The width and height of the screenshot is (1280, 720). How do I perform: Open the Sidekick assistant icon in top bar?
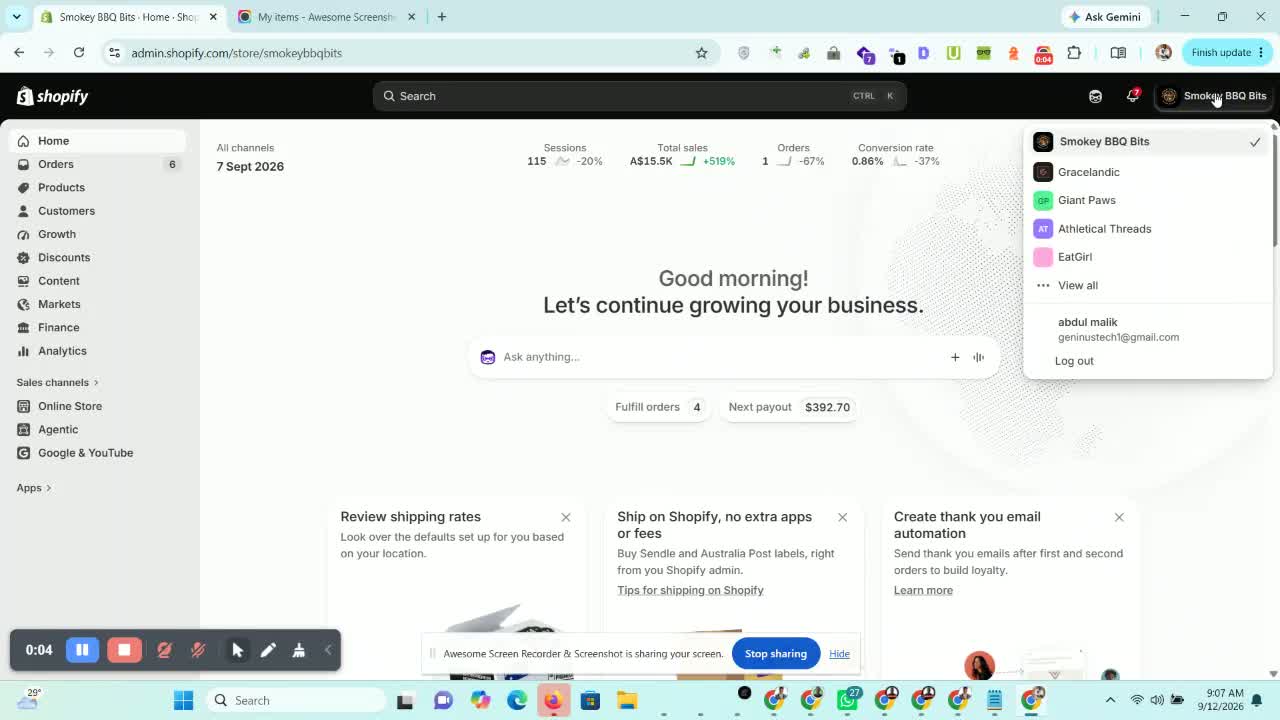pyautogui.click(x=1095, y=96)
